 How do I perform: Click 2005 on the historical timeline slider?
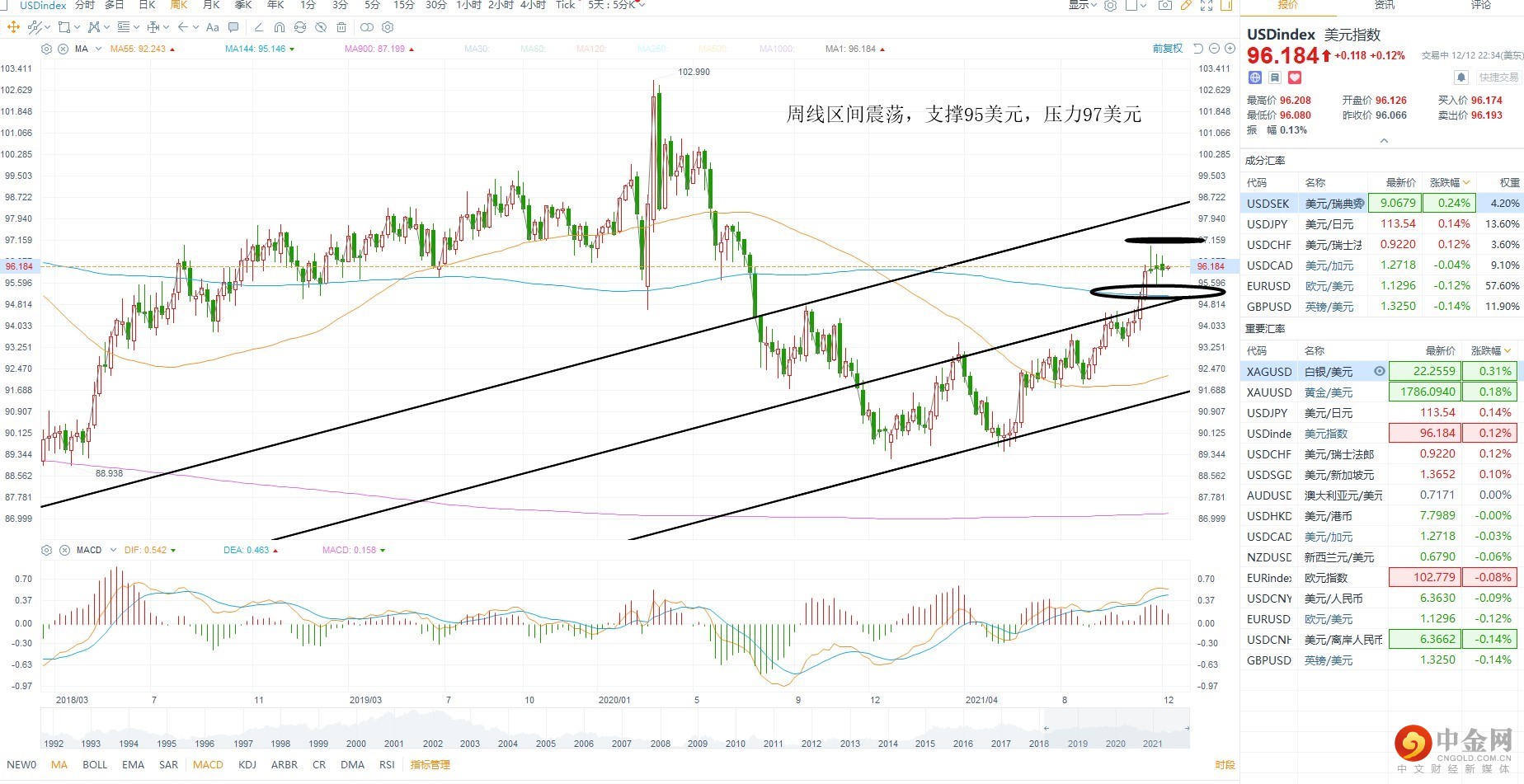(546, 743)
